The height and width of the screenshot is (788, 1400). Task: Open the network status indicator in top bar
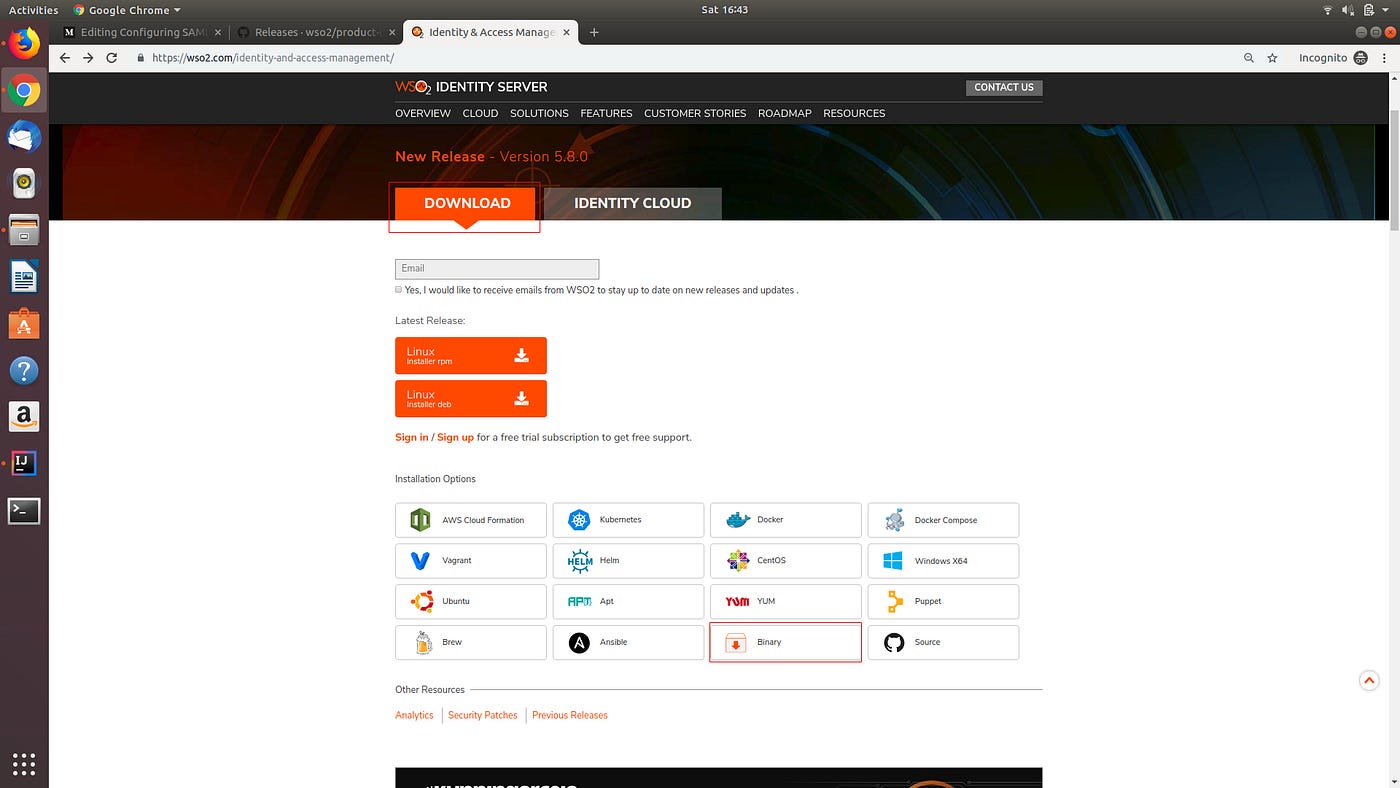[x=1327, y=10]
